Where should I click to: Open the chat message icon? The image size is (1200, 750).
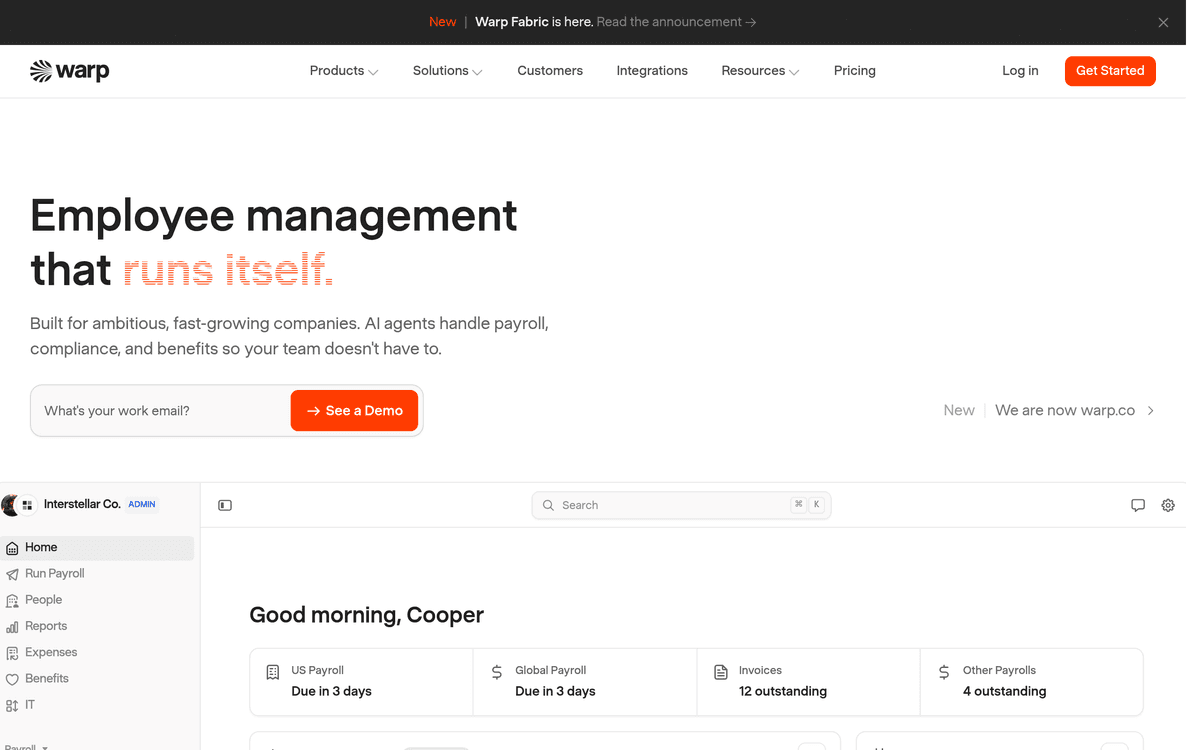1138,505
